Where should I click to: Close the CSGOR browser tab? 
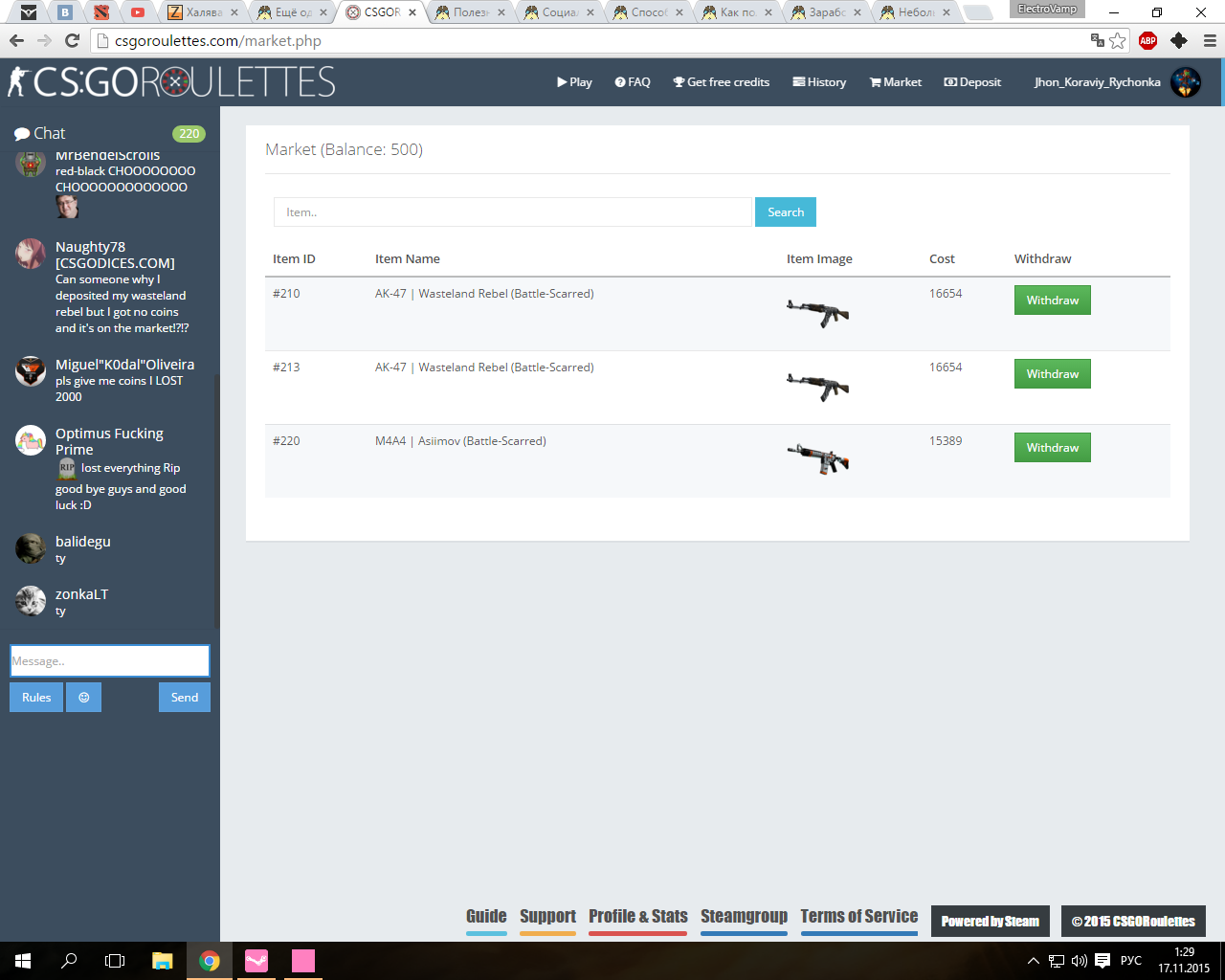(x=412, y=12)
